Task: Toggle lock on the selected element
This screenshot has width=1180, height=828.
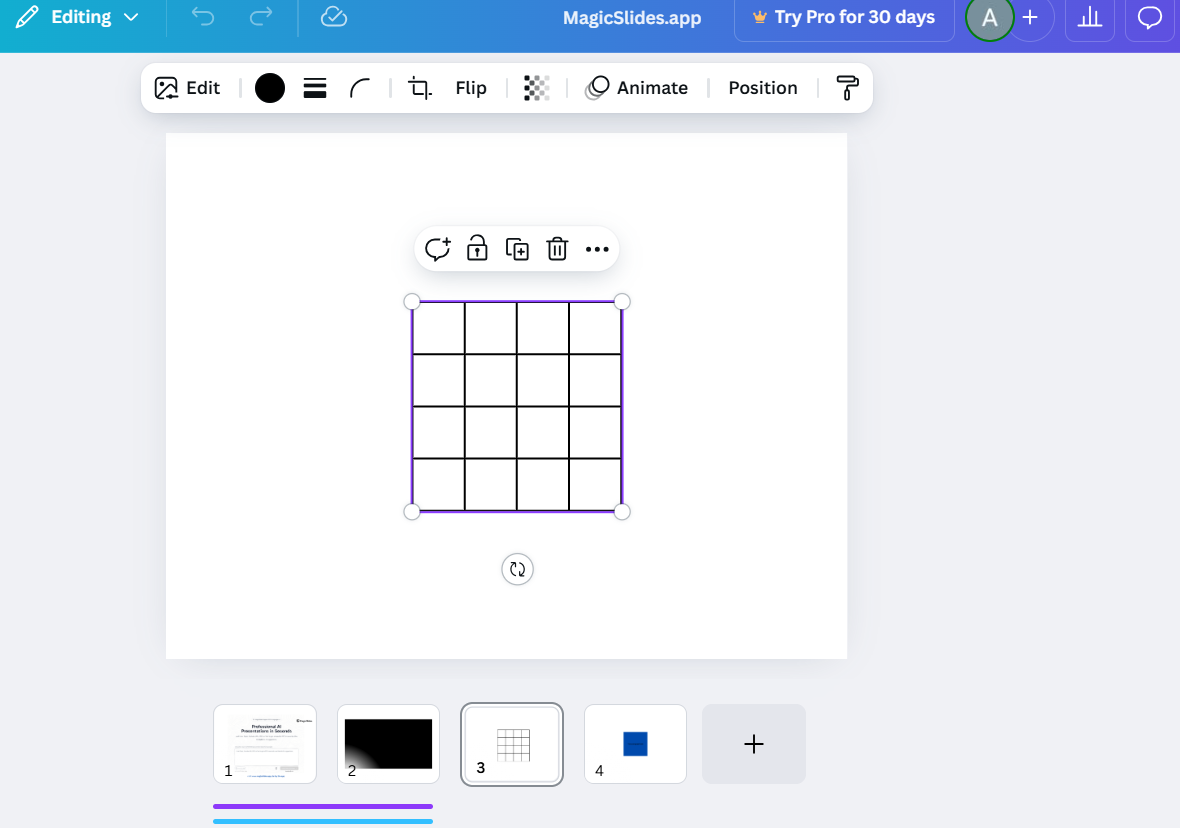Action: point(477,249)
